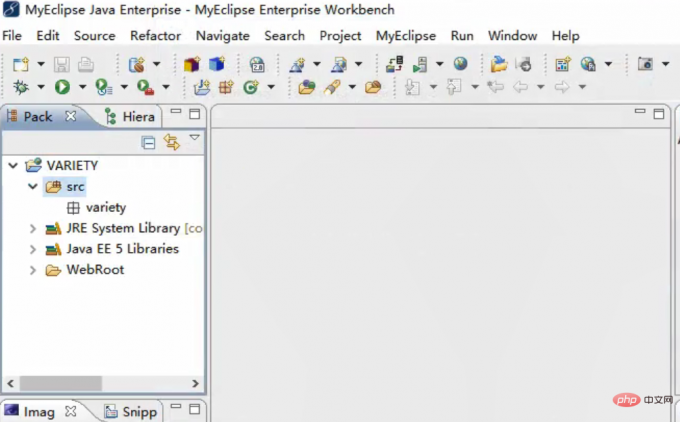Click the New Java Package icon
This screenshot has height=422, width=680.
pos(226,87)
